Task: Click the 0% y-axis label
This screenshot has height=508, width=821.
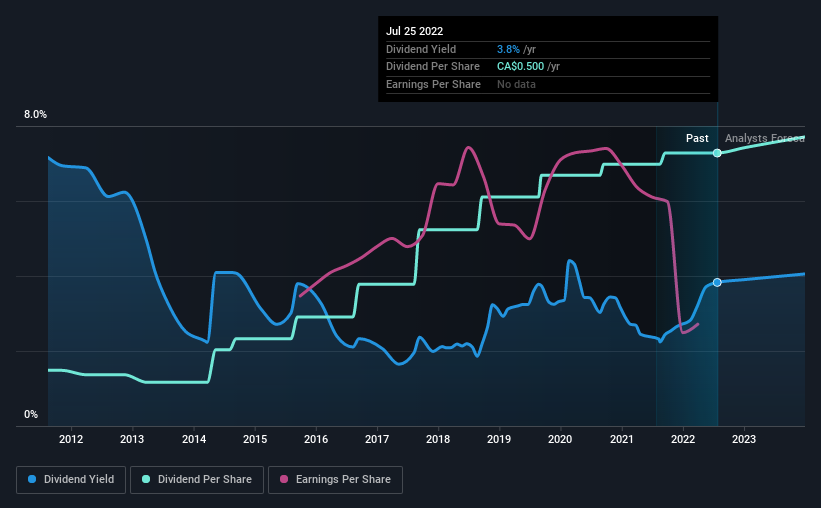Action: 31,415
